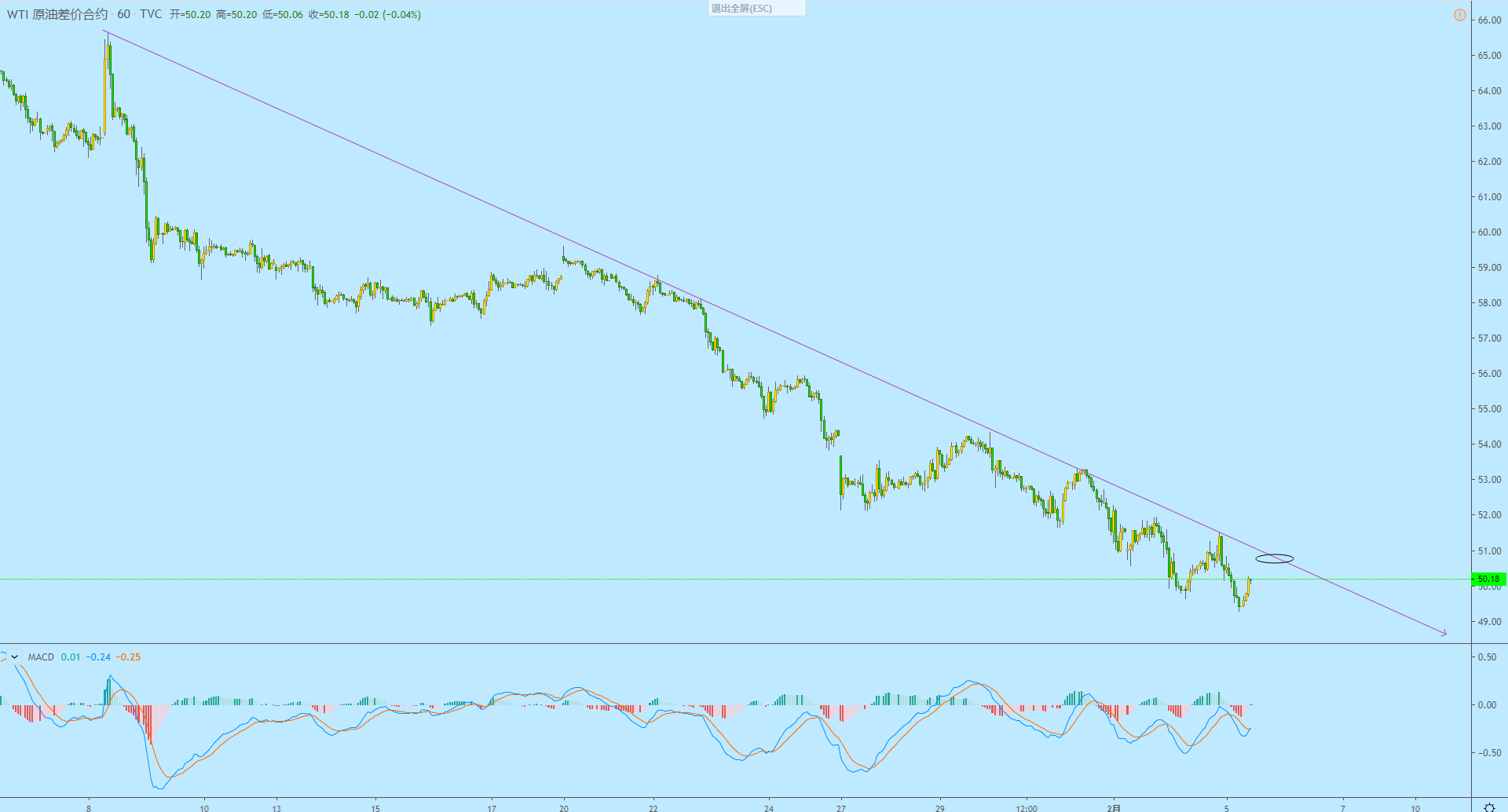1508x812 pixels.
Task: Click the 15 date label on time axis
Action: tap(375, 808)
